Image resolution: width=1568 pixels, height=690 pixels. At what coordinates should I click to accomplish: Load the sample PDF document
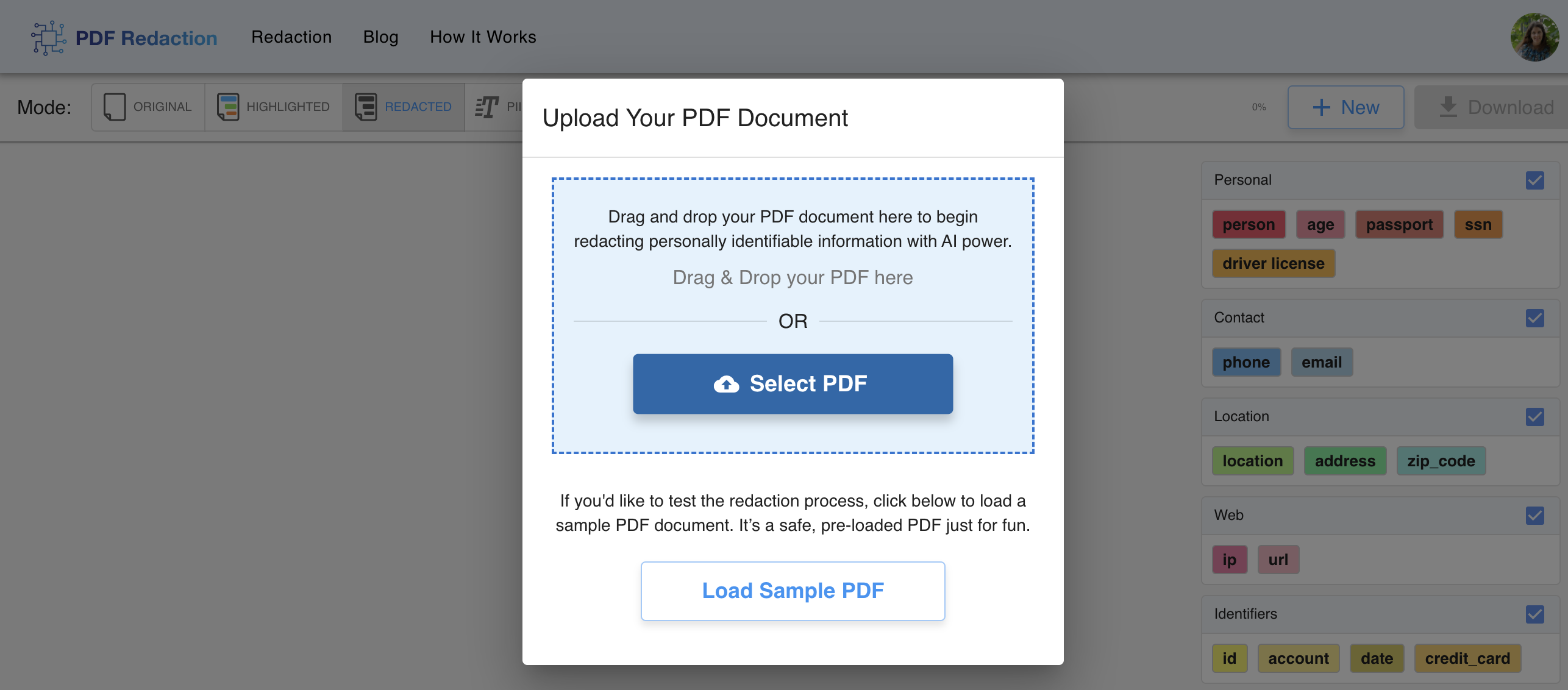792,590
